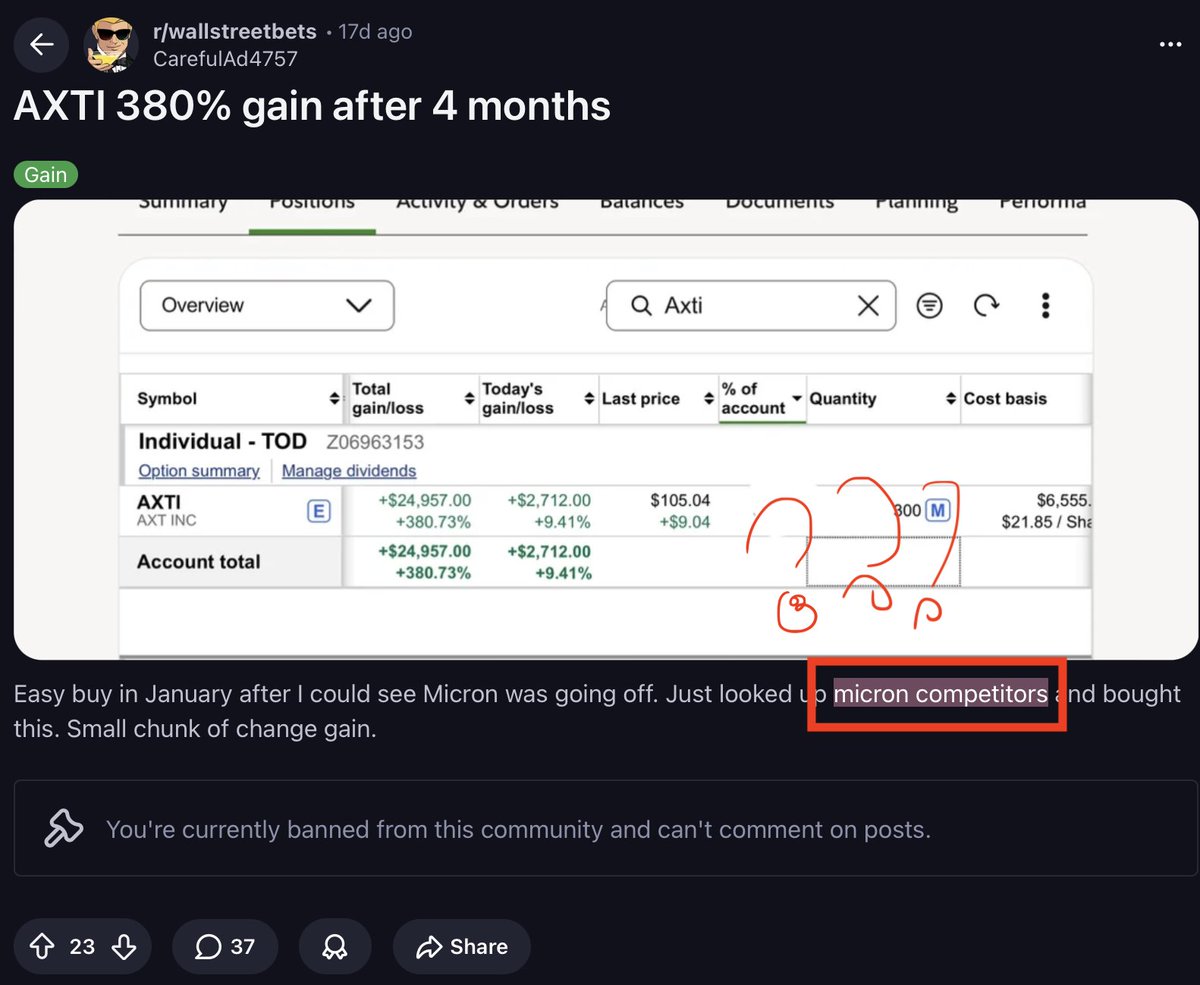Click the pin icon in banned notice
This screenshot has height=985, width=1200.
[x=64, y=828]
